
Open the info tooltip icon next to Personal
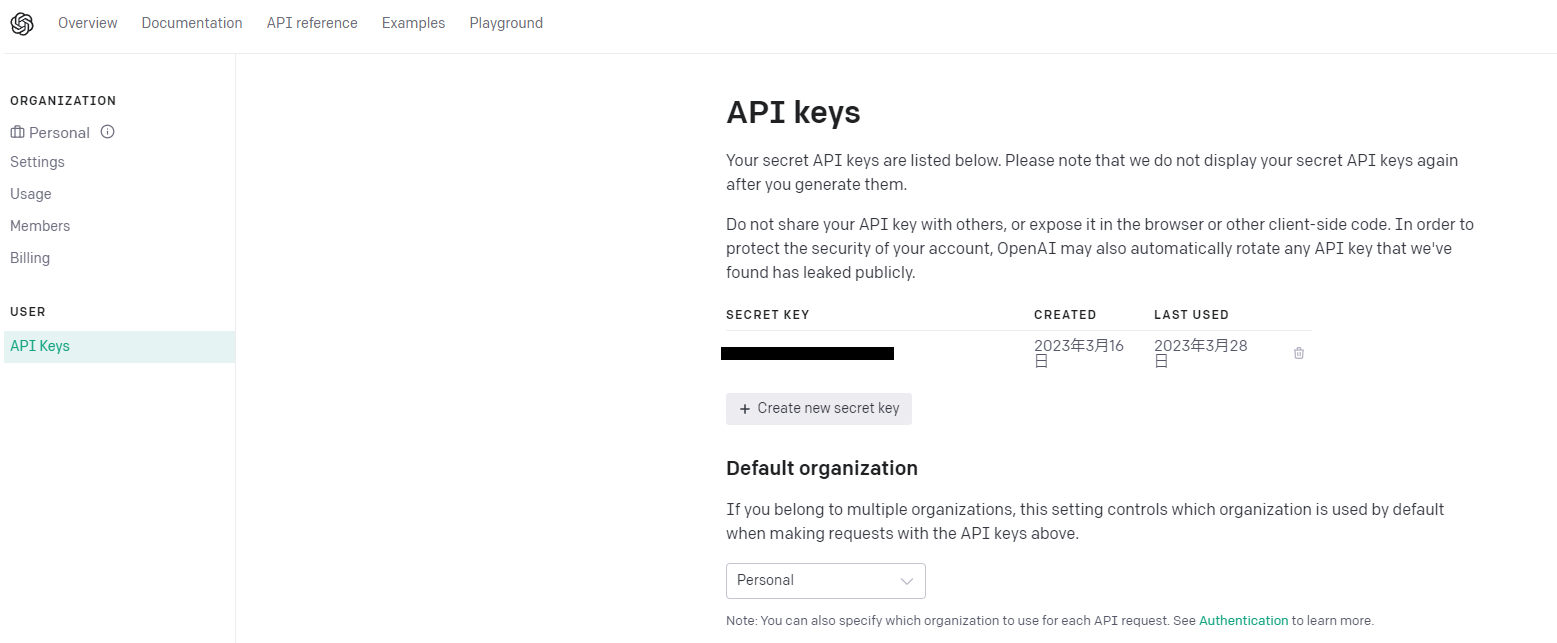[107, 132]
